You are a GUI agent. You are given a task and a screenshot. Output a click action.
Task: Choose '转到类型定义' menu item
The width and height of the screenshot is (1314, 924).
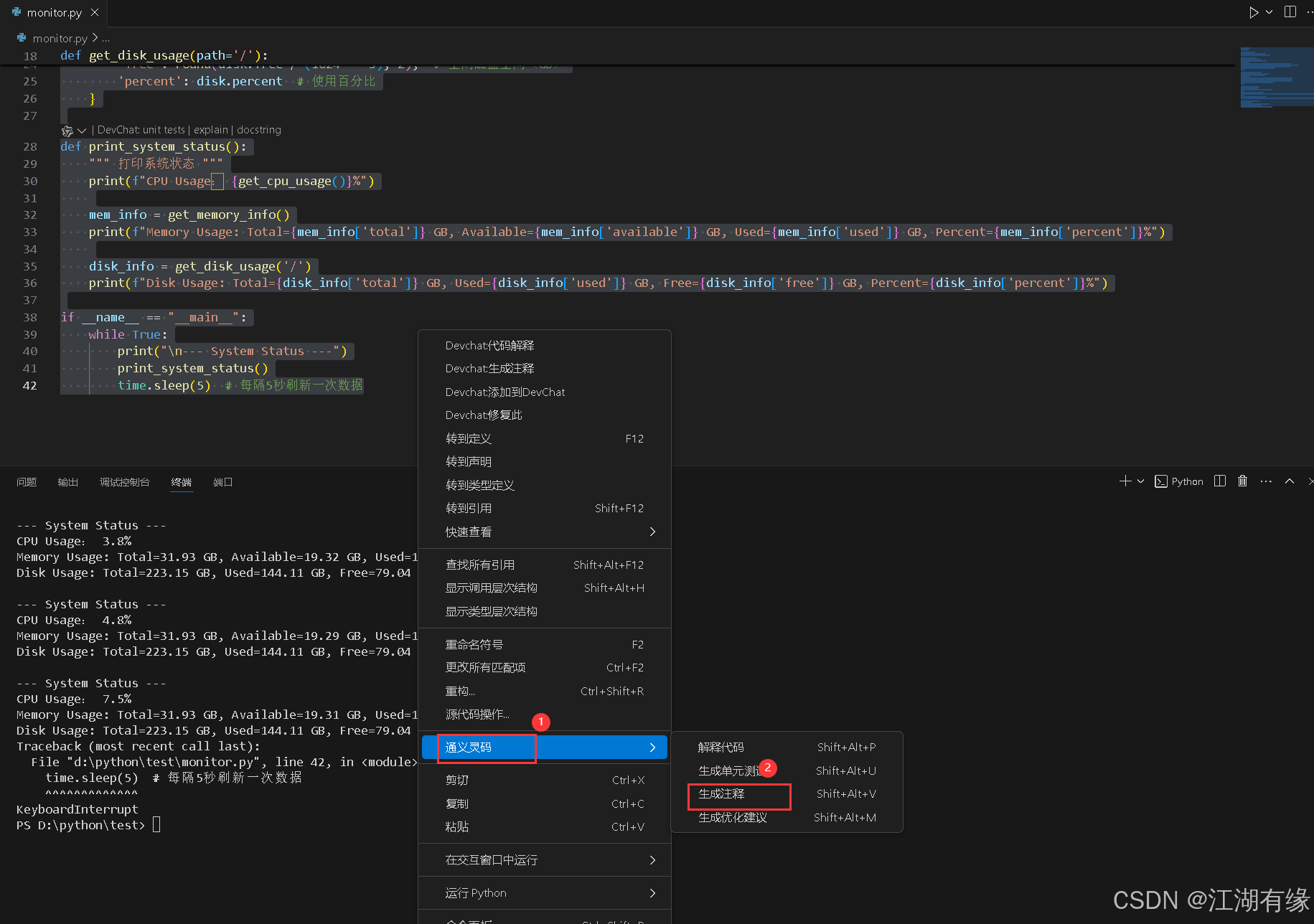click(x=545, y=486)
